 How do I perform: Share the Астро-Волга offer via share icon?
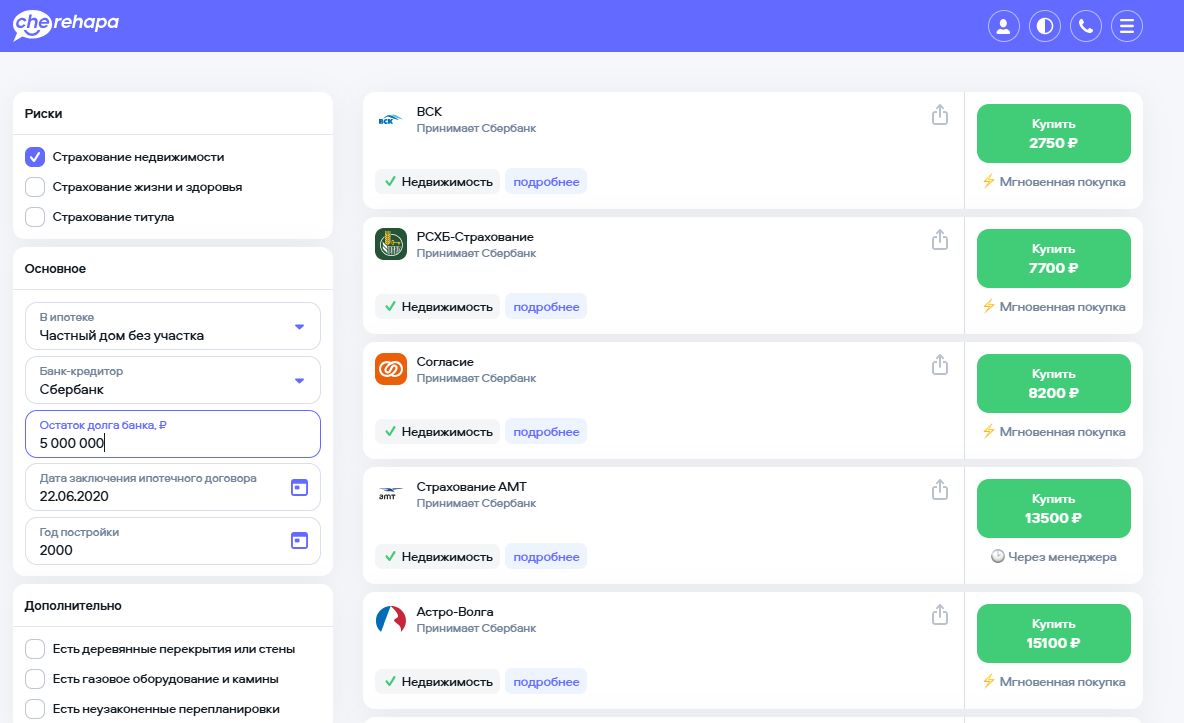(x=939, y=615)
